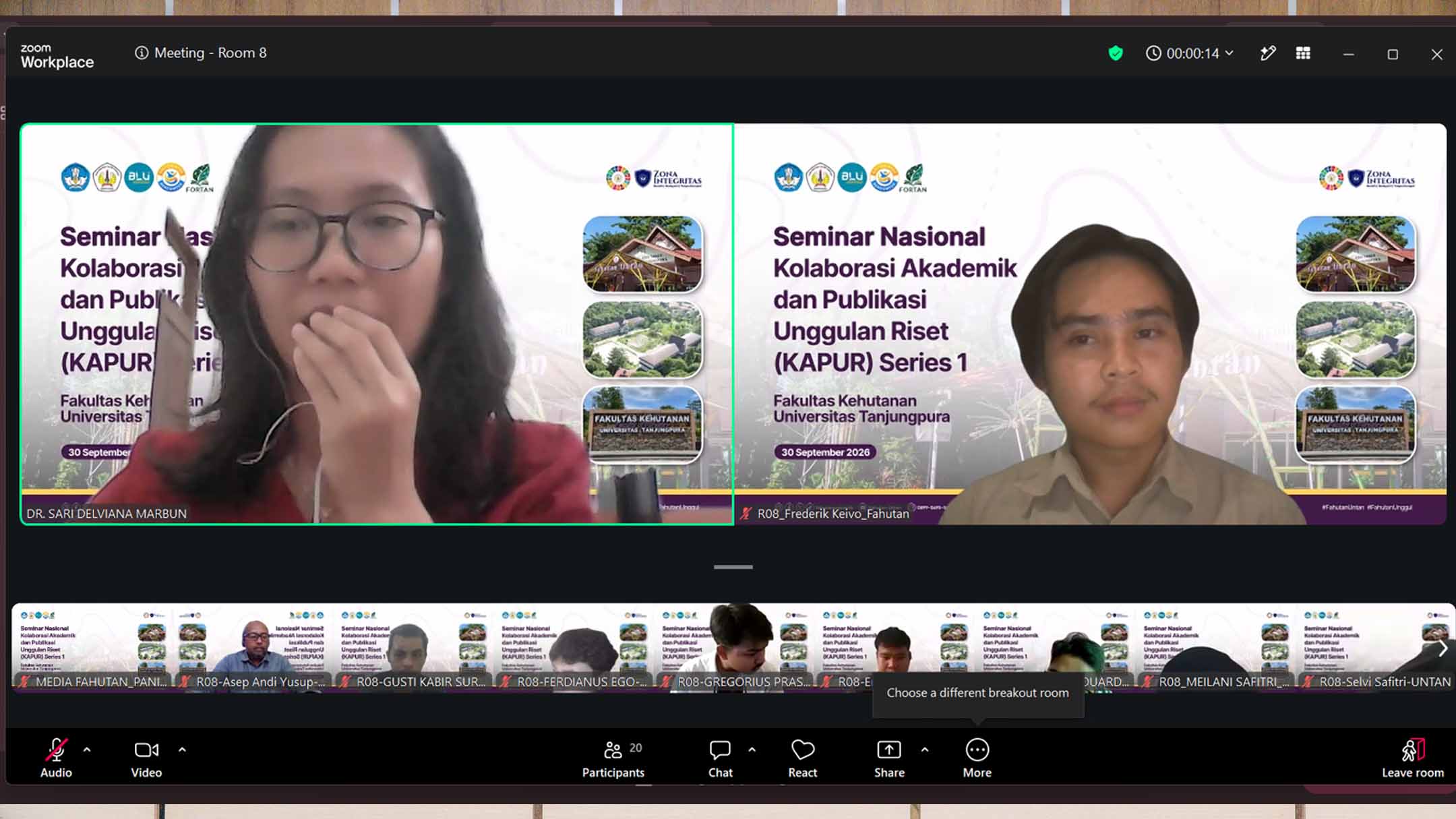The image size is (1456, 819).
Task: Click the Zoom Workplace logo
Action: (57, 56)
